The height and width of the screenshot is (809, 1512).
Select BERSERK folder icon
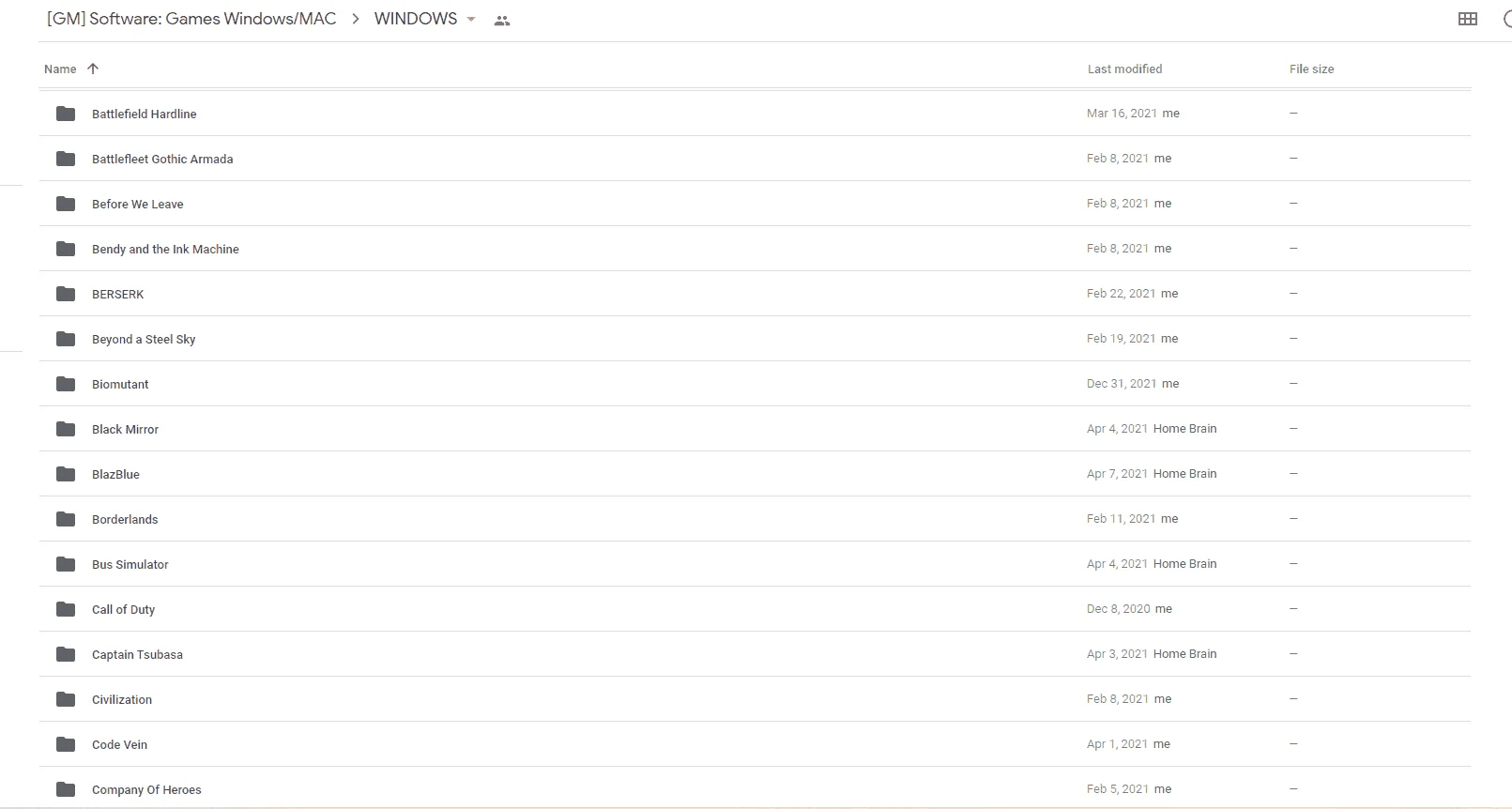pyautogui.click(x=66, y=294)
